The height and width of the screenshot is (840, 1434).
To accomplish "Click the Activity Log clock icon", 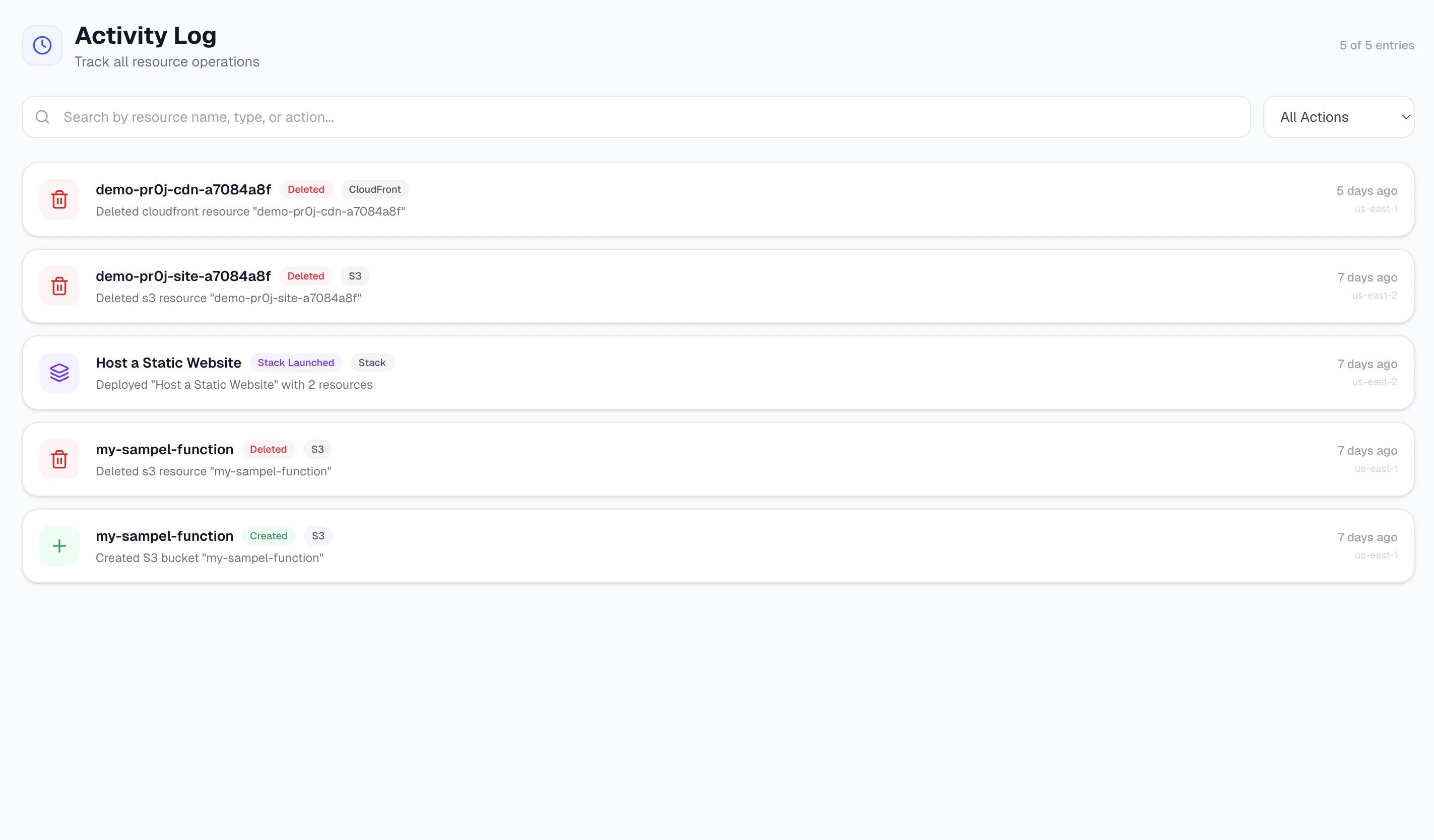I will [x=42, y=45].
